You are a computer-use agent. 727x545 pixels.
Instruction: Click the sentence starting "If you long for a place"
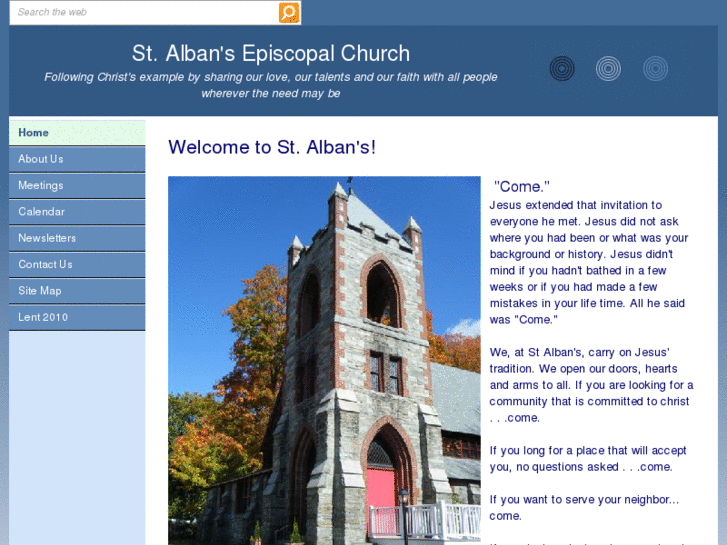pos(588,459)
